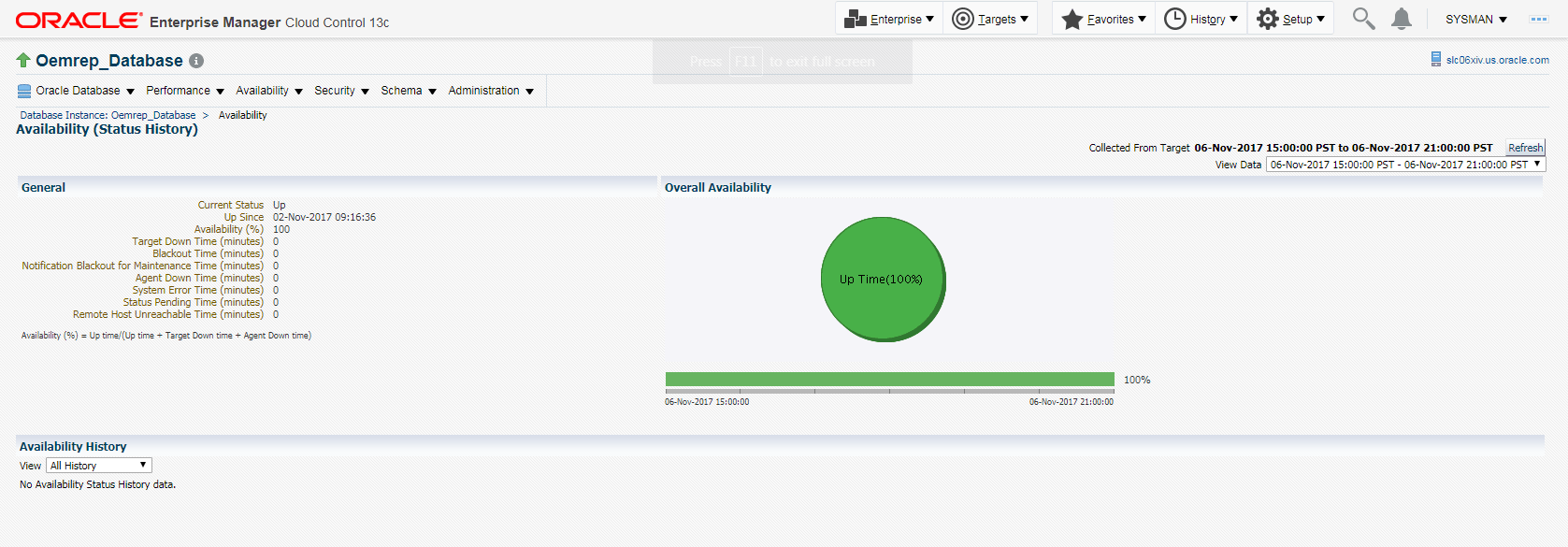Viewport: 1568px width, 547px height.
Task: Open the three-dots overflow menu
Action: 1538,19
